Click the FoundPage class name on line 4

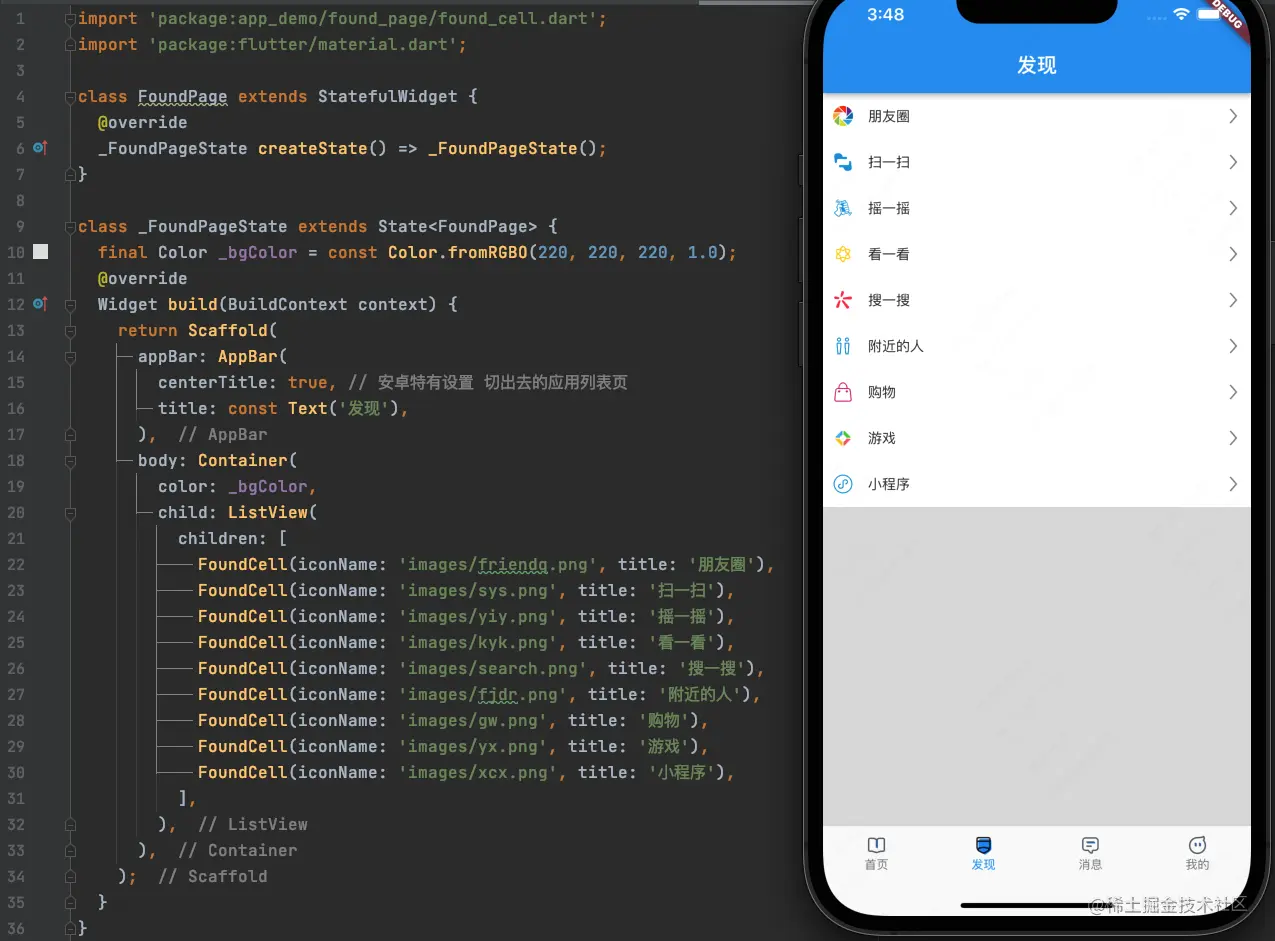[x=183, y=96]
